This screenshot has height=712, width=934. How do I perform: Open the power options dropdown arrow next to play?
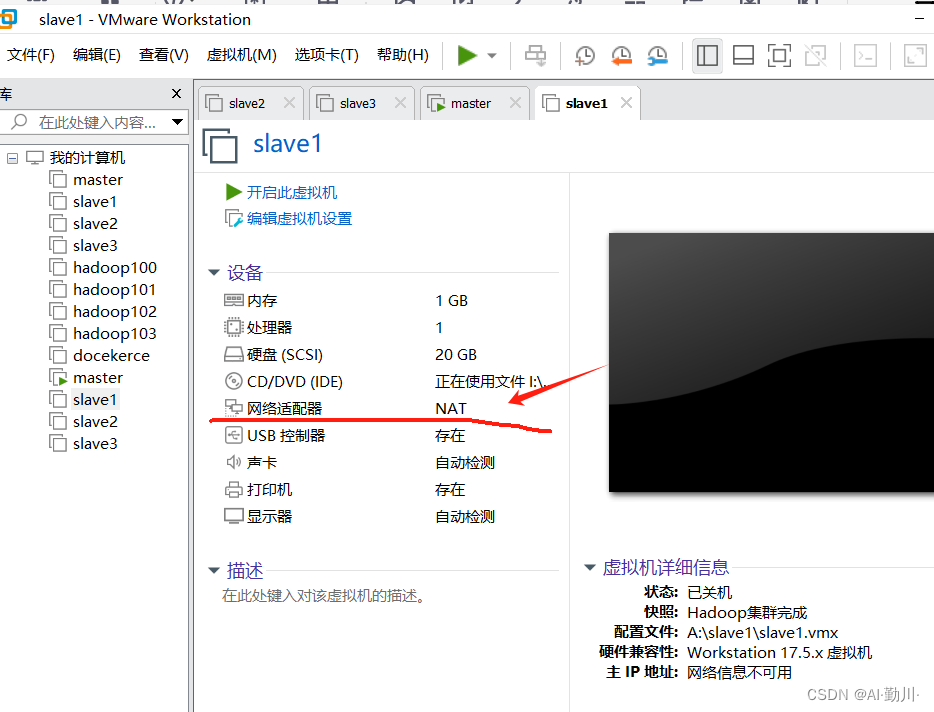[492, 56]
